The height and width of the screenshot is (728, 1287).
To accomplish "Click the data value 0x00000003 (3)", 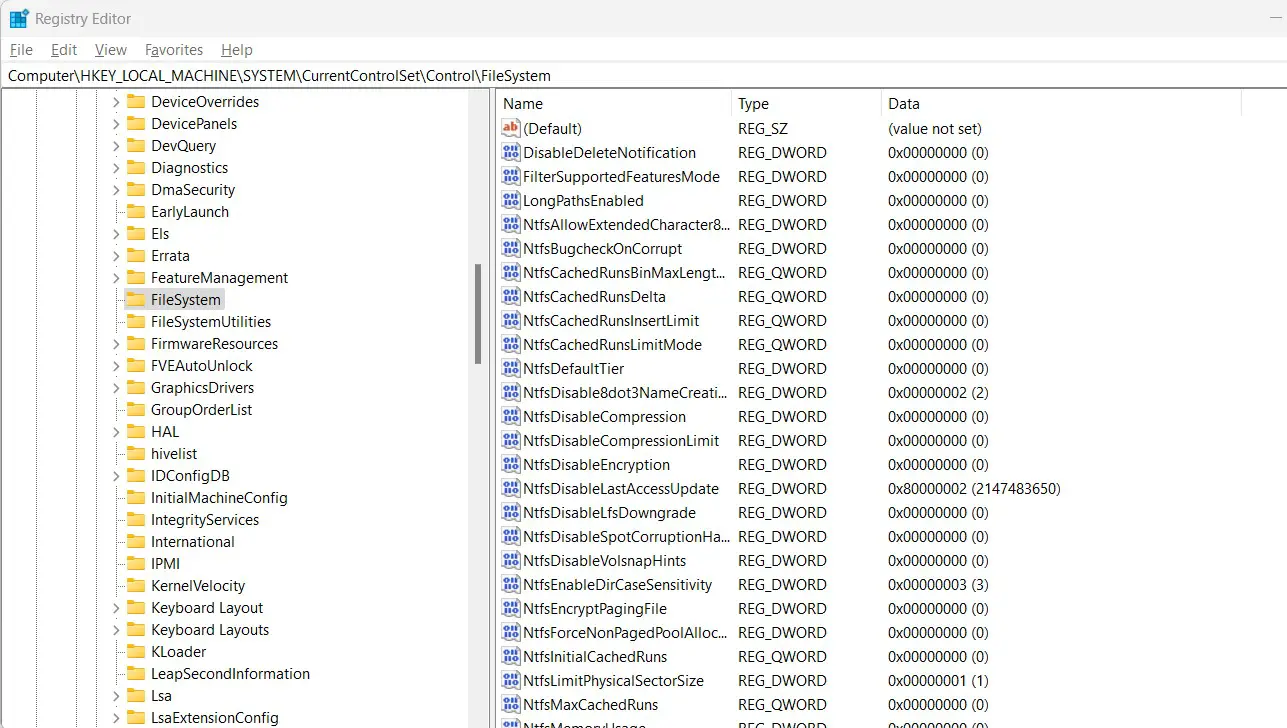I will tap(938, 585).
